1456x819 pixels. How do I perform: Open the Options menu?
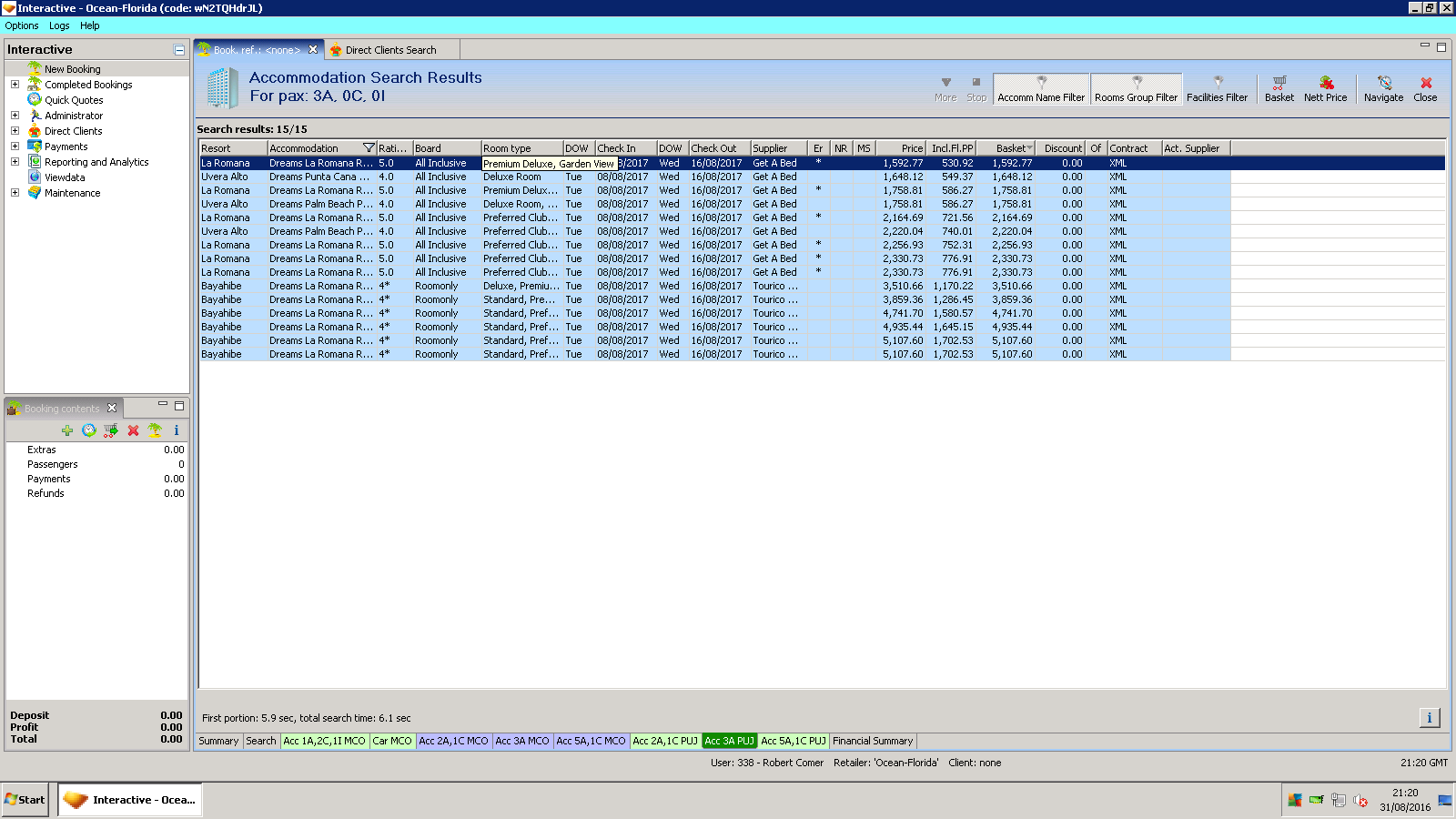click(x=22, y=25)
